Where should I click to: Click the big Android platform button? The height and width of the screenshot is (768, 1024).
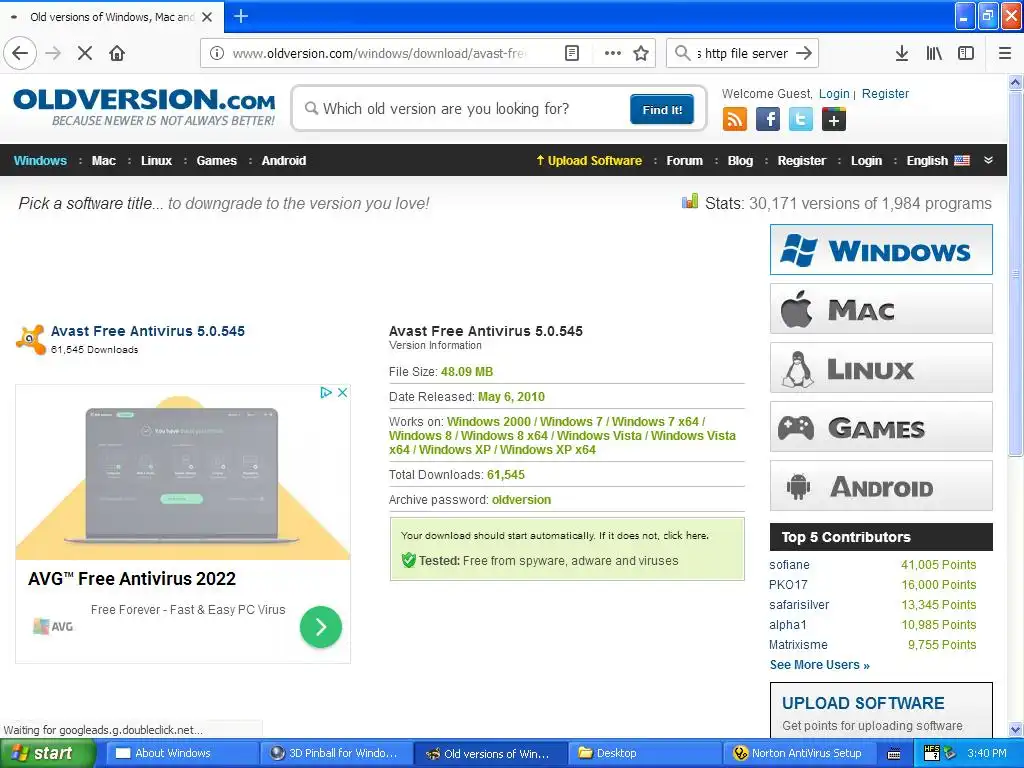[881, 486]
